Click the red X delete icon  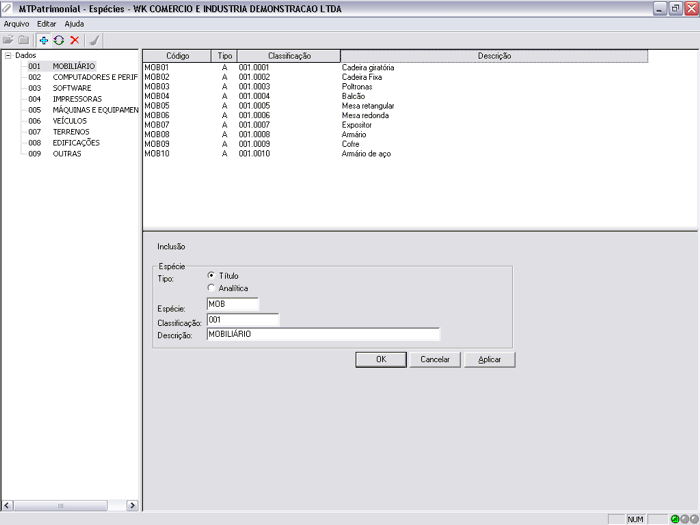pos(74,40)
